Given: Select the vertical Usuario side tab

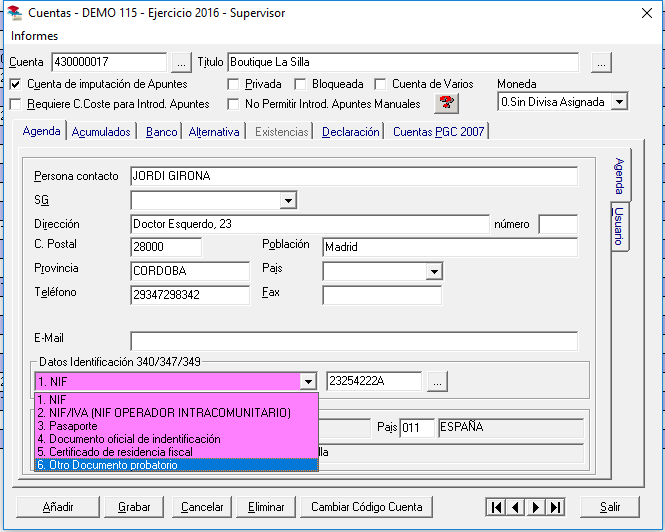Looking at the screenshot, I should [x=620, y=226].
